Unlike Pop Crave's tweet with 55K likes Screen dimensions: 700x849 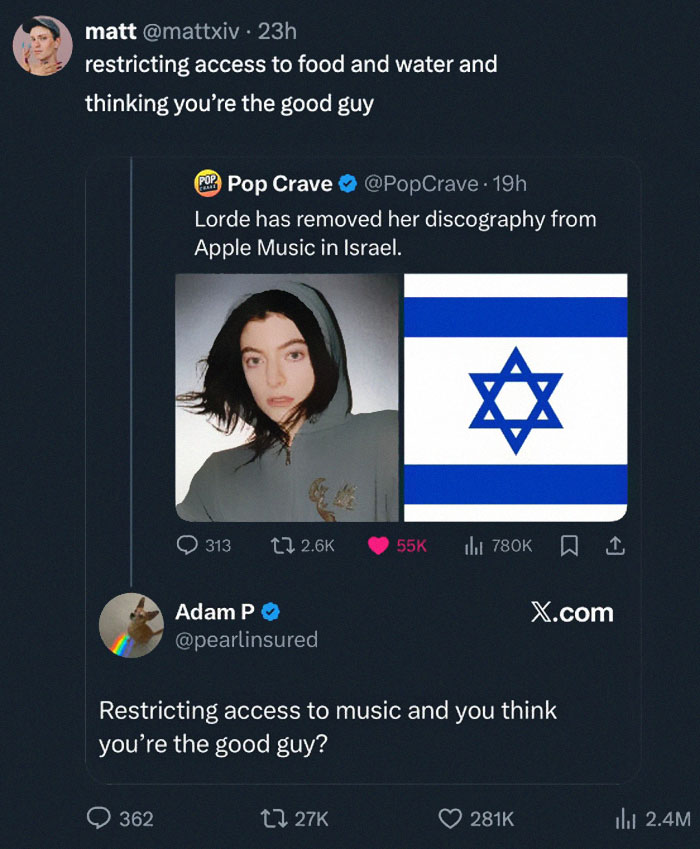click(x=379, y=546)
